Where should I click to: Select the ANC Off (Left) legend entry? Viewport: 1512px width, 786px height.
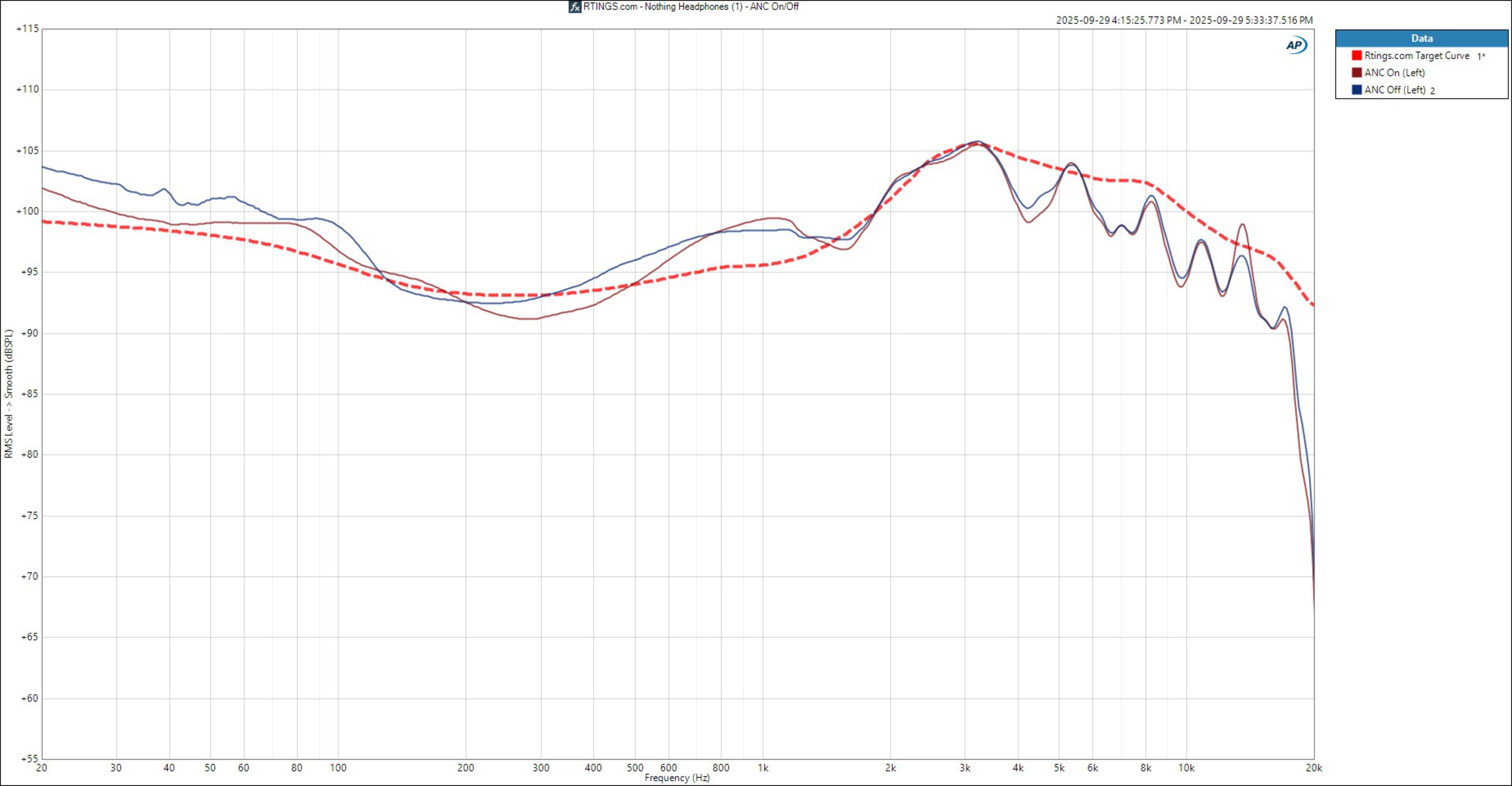1395,90
